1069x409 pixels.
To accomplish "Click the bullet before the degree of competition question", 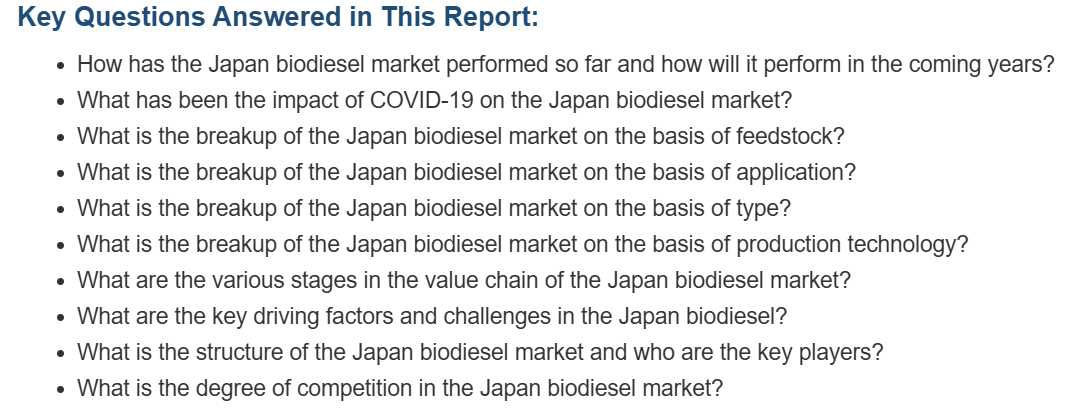I will coord(61,391).
